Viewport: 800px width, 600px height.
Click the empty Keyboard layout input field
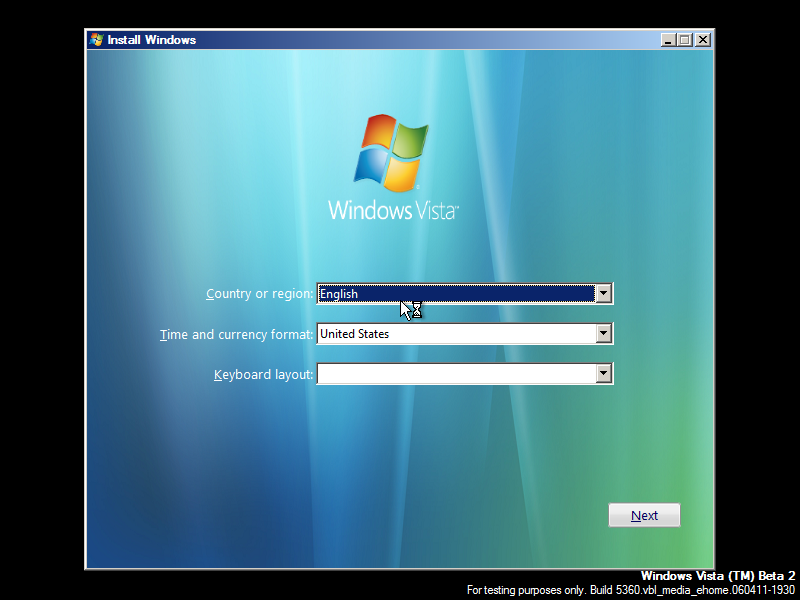pyautogui.click(x=450, y=373)
